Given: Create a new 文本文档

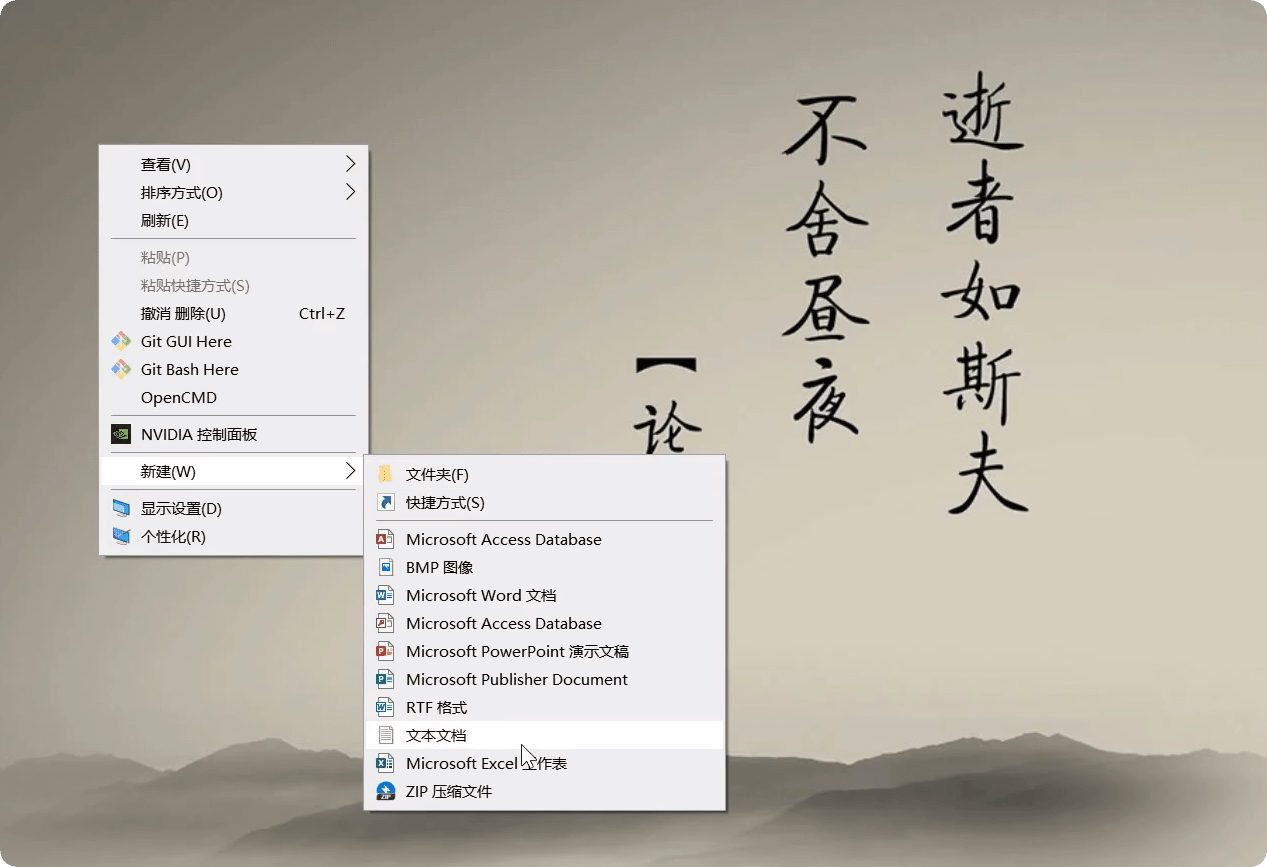Looking at the screenshot, I should 436,735.
